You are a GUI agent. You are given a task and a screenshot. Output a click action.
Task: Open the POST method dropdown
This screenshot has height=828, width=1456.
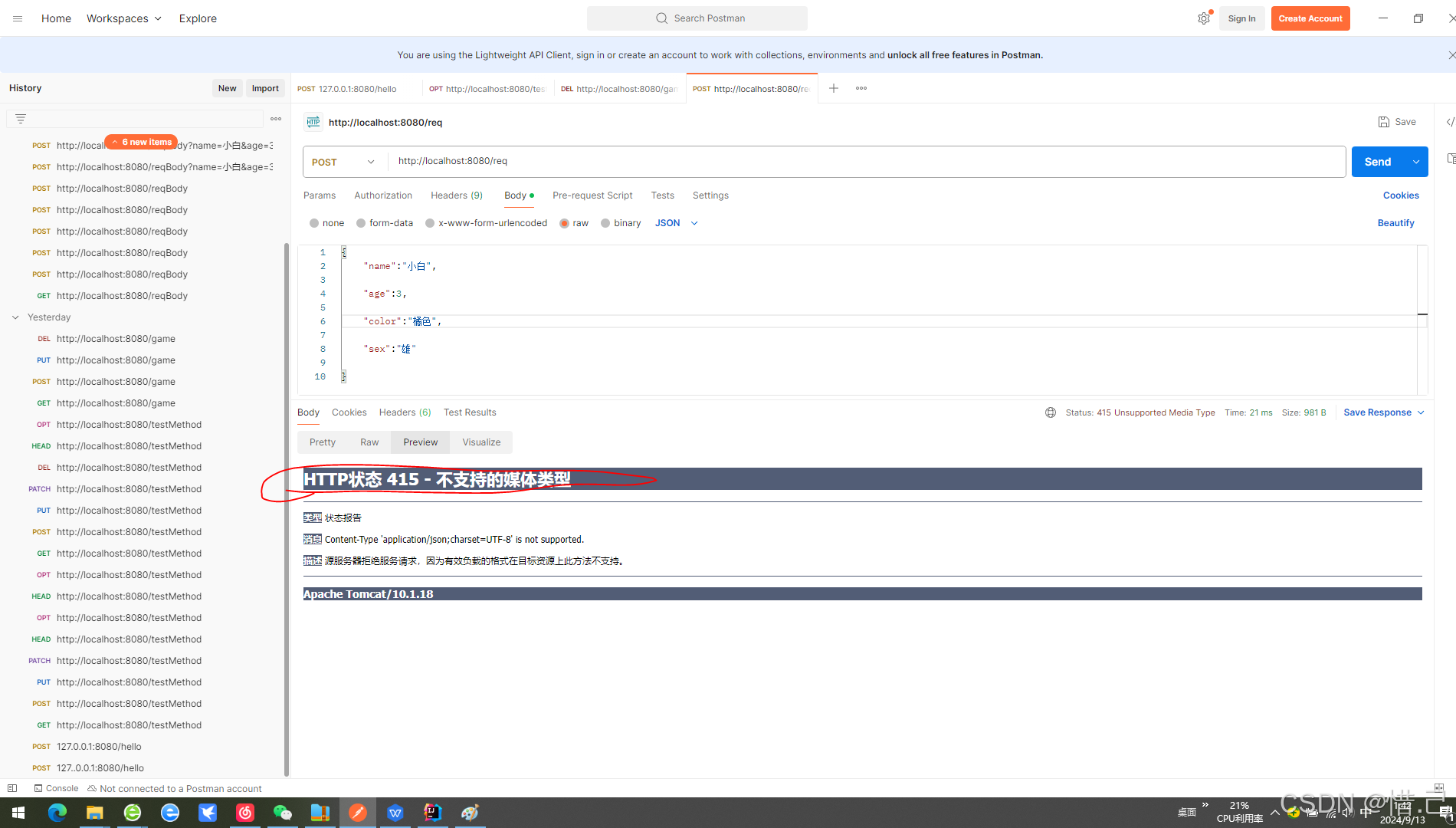coord(345,162)
